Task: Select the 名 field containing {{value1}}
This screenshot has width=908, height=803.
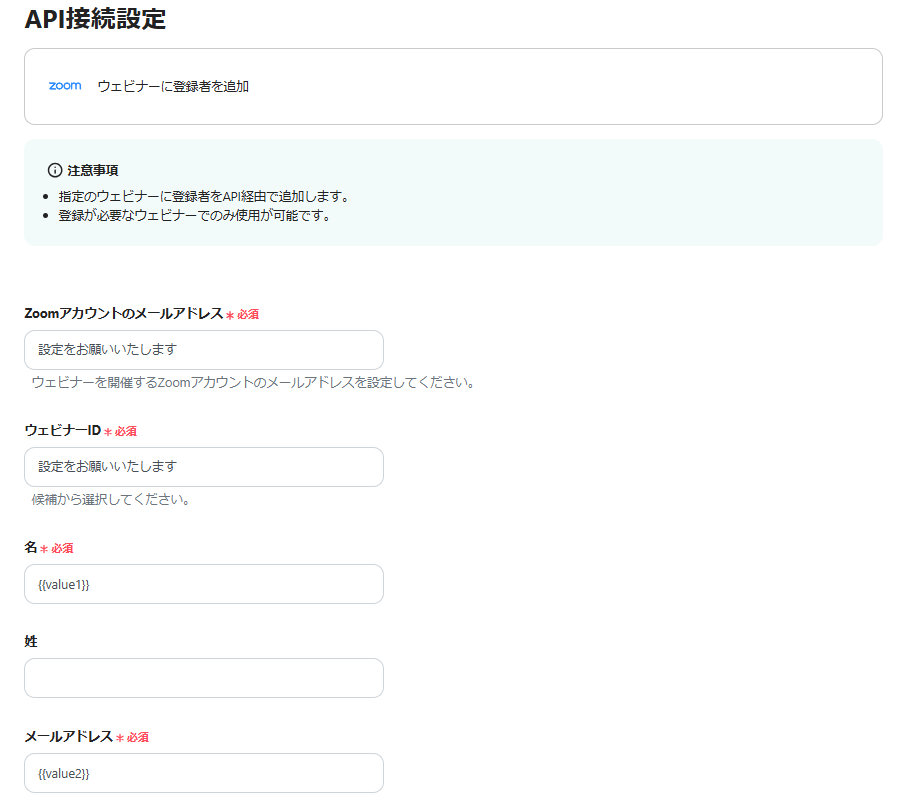Action: [203, 584]
